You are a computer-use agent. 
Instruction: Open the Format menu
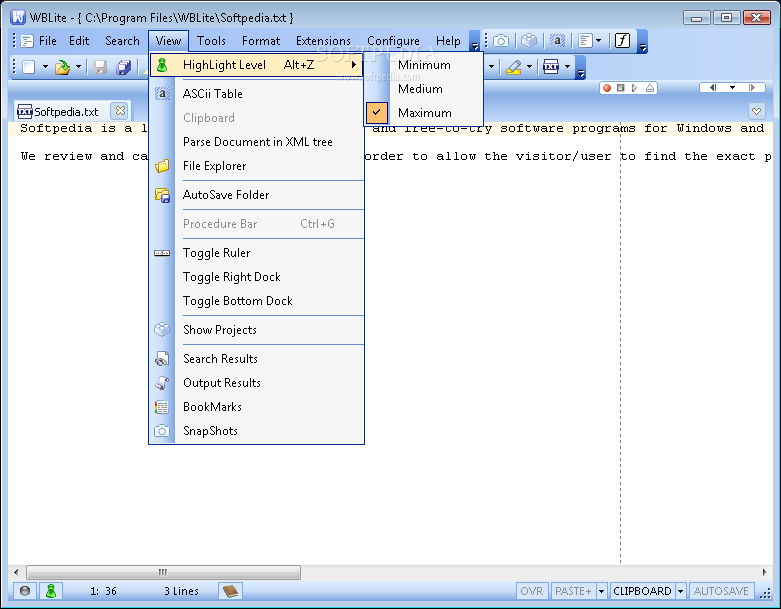[261, 41]
